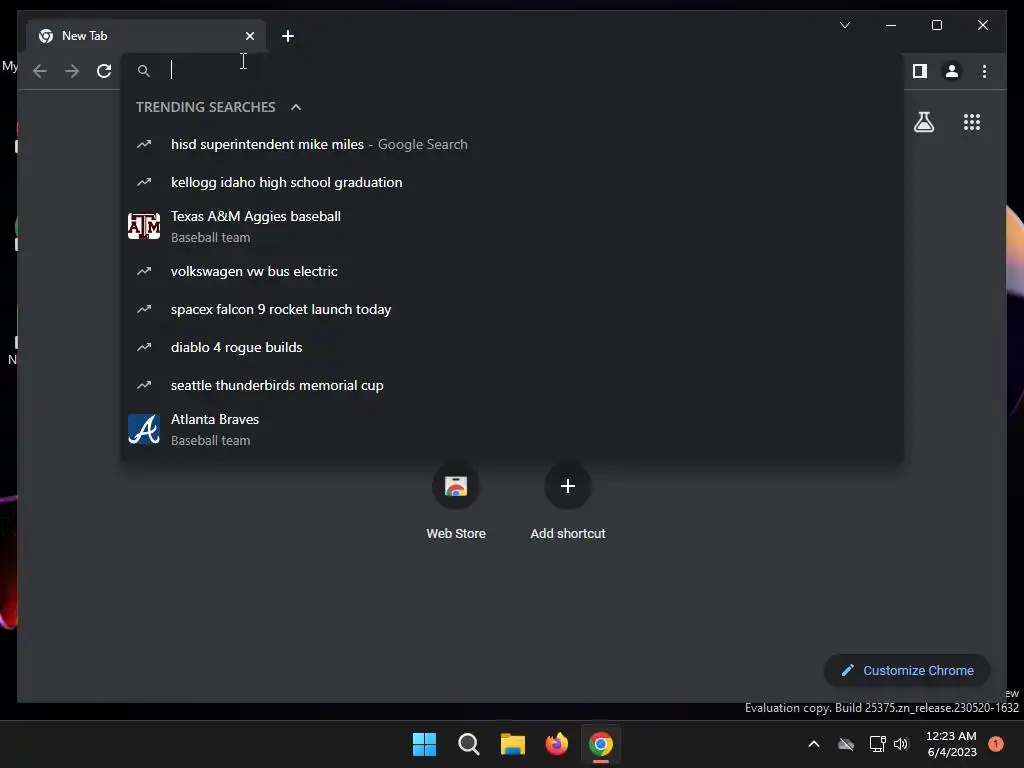Open the notification badge in the tray

coord(995,744)
